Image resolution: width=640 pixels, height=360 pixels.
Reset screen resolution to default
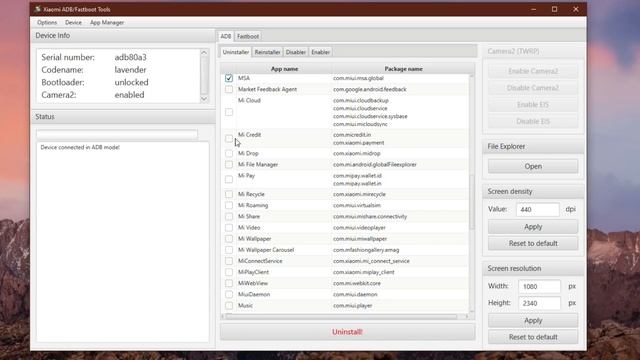[x=533, y=337]
